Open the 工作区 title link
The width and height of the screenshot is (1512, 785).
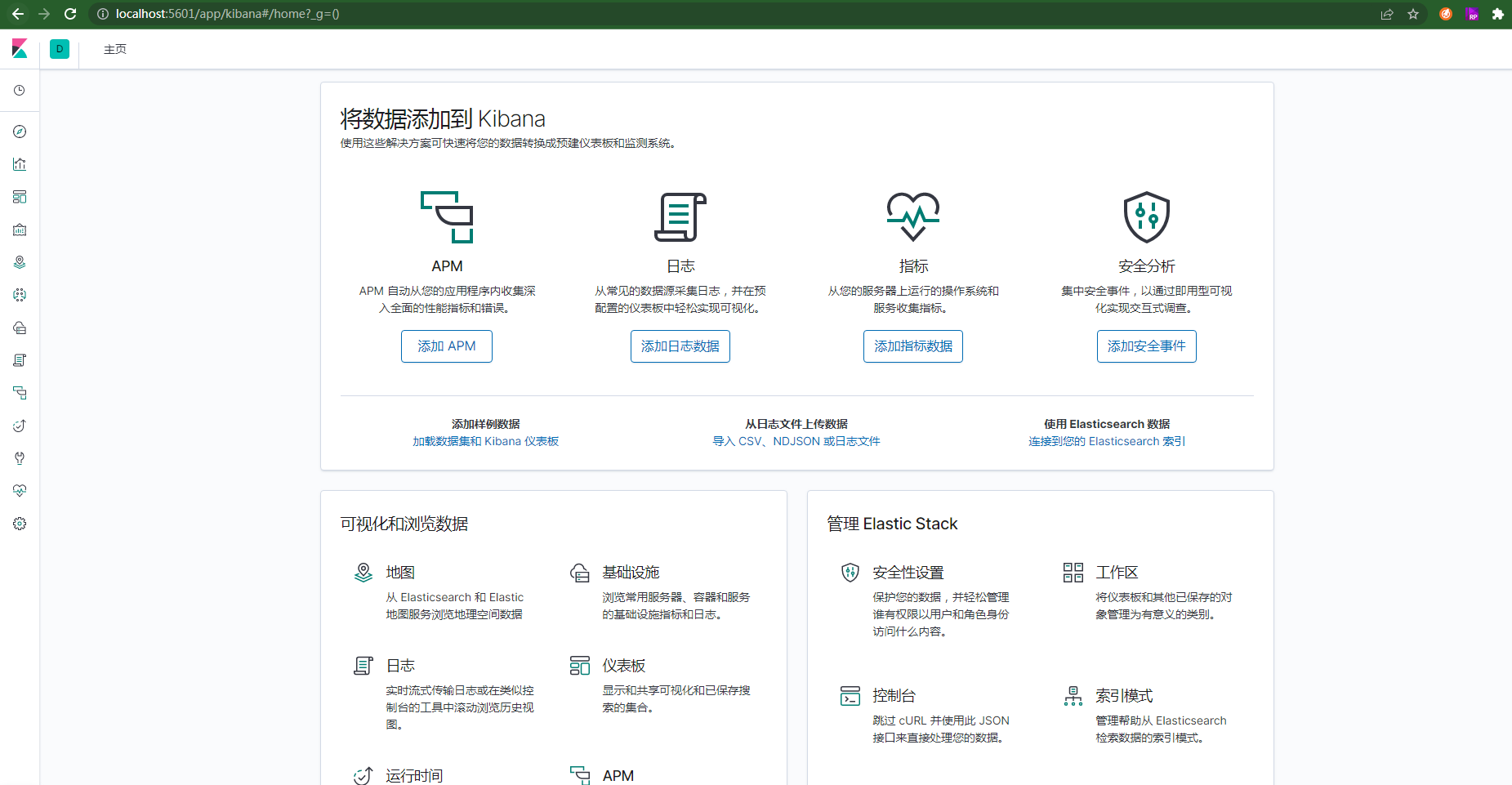pyautogui.click(x=1117, y=573)
